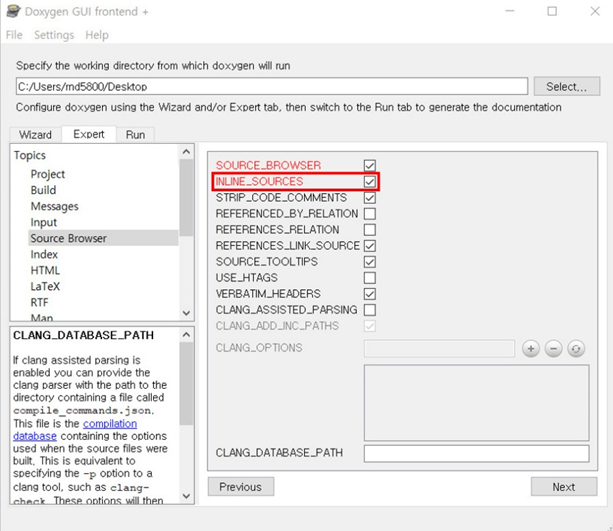
Task: Open the File menu
Action: (14, 35)
